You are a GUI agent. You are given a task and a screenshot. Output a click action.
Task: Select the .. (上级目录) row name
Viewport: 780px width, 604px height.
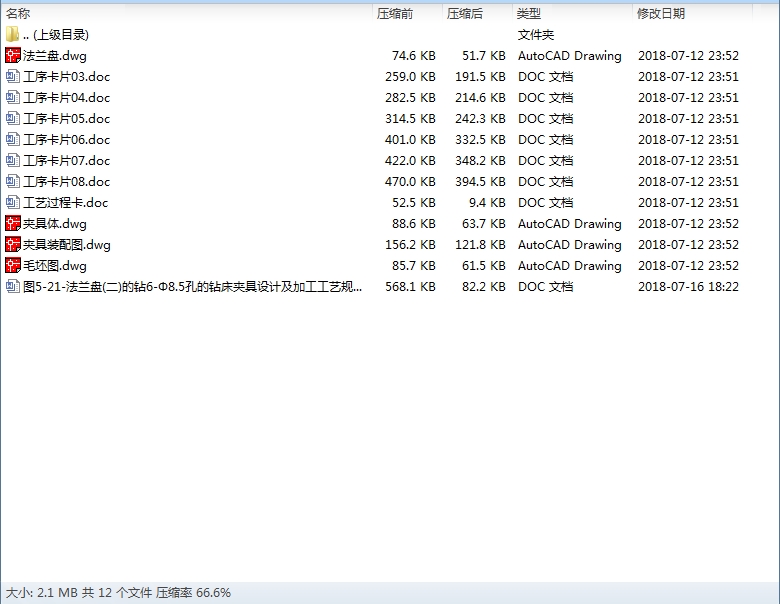click(56, 35)
